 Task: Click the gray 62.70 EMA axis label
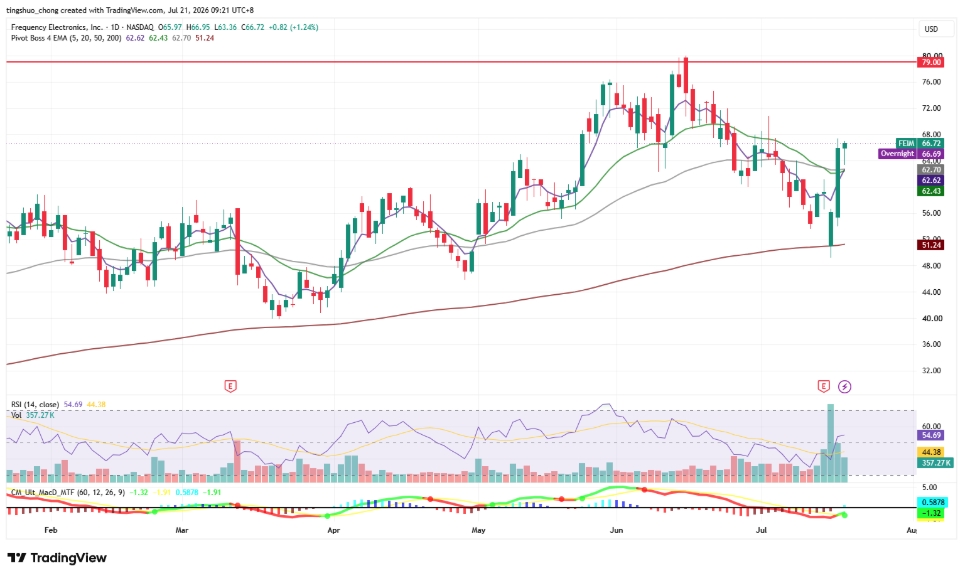[930, 169]
